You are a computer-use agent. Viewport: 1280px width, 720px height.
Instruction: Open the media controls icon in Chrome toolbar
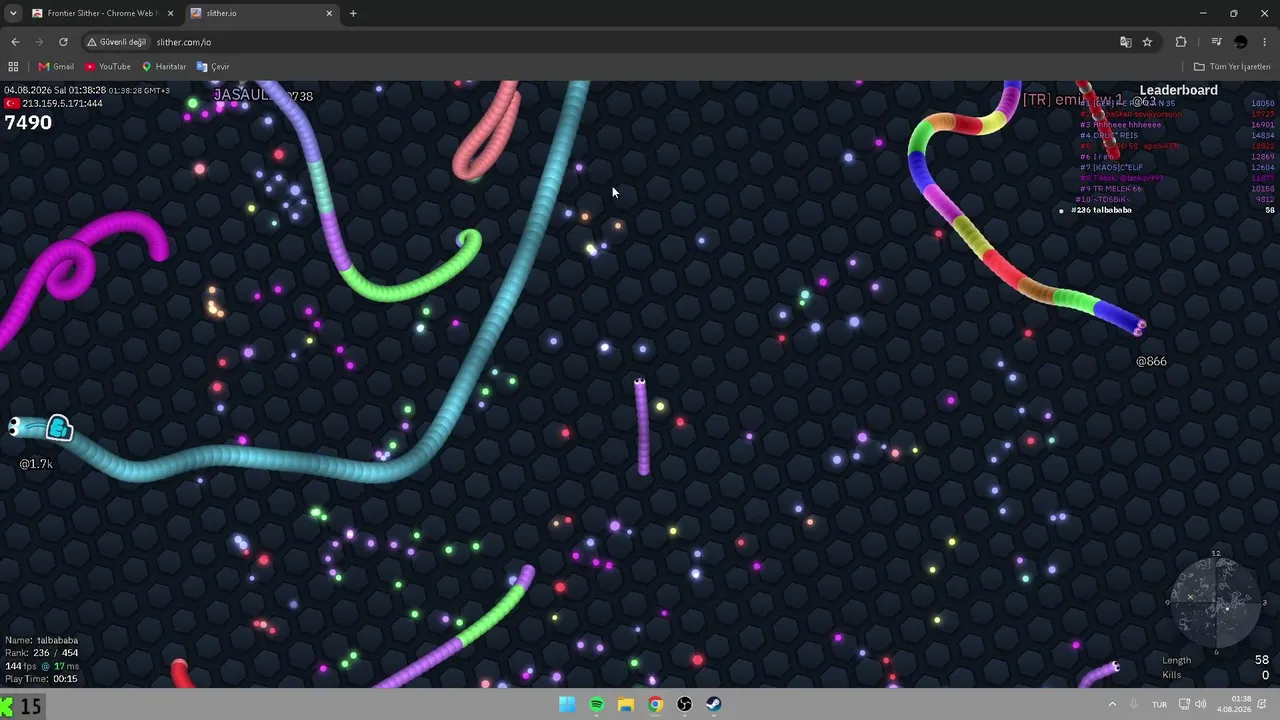pos(1216,42)
